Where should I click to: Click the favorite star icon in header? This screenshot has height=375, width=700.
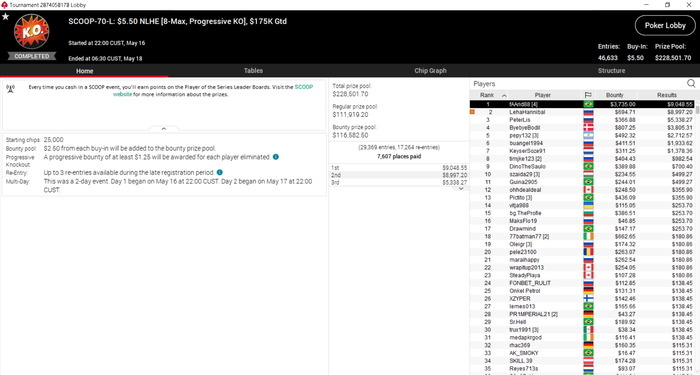point(5,17)
